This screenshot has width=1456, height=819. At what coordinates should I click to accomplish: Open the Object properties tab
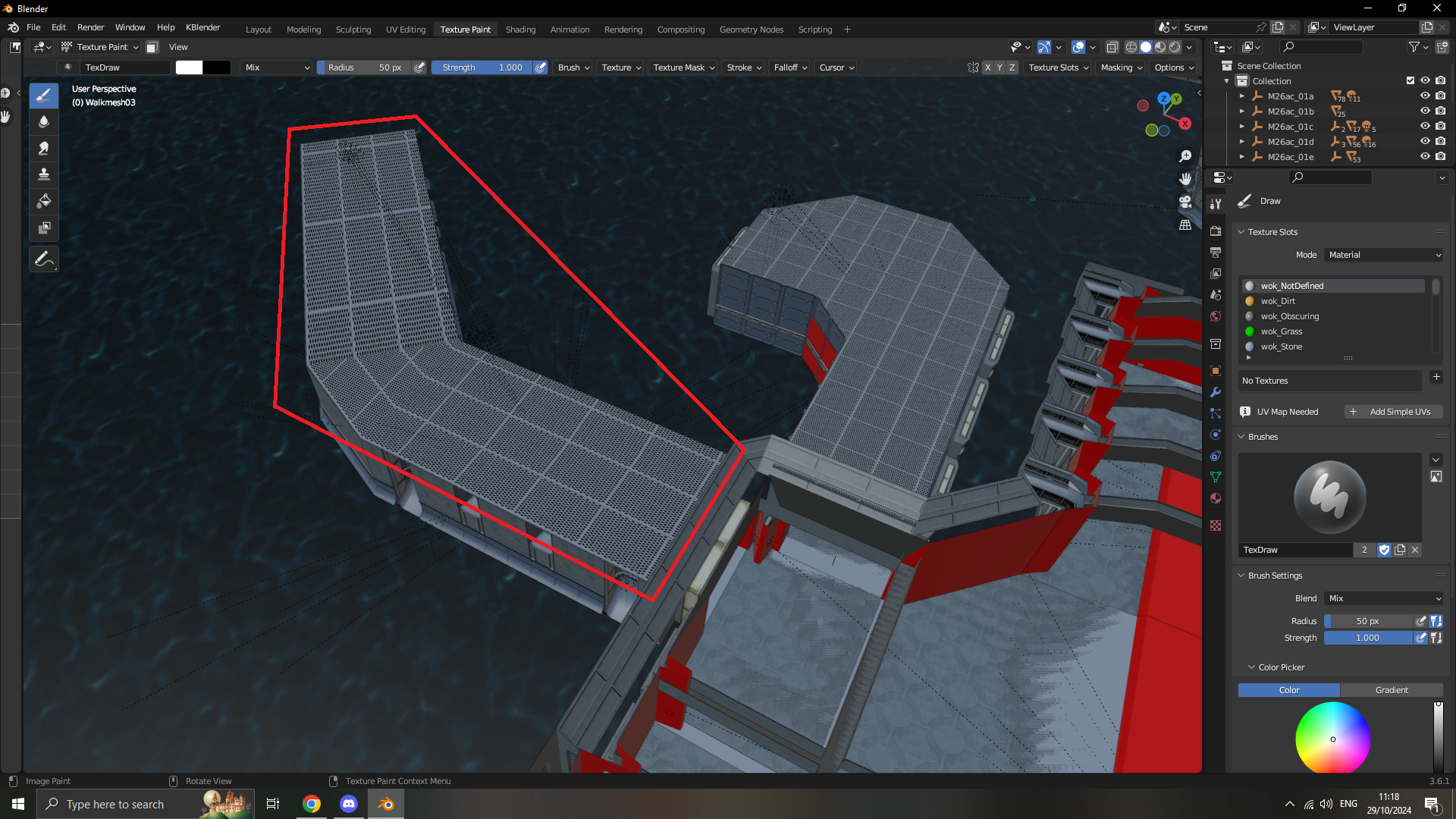tap(1216, 371)
